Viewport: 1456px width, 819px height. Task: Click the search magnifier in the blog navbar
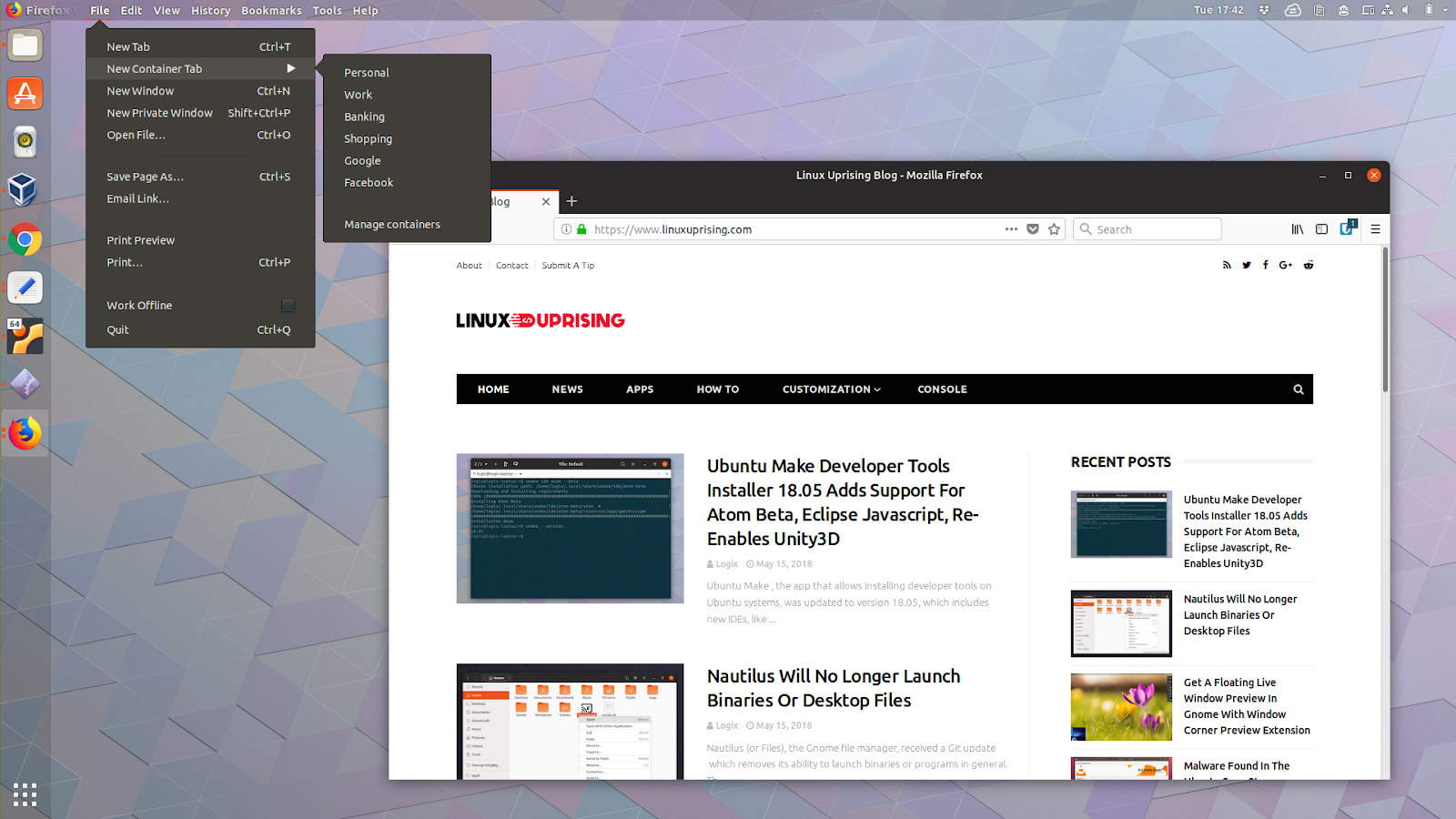[1299, 389]
